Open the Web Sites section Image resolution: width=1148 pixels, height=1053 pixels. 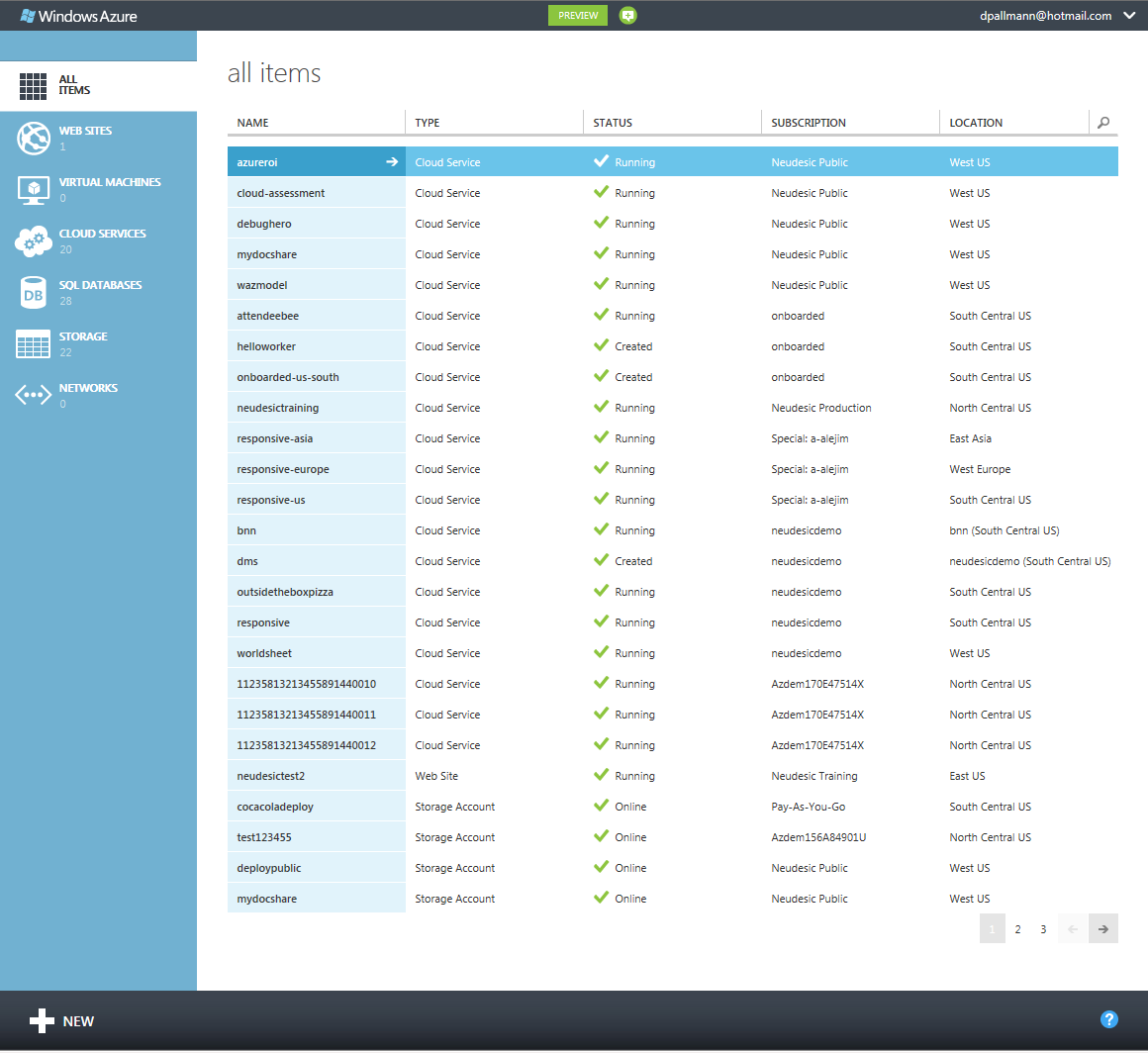pyautogui.click(x=98, y=139)
